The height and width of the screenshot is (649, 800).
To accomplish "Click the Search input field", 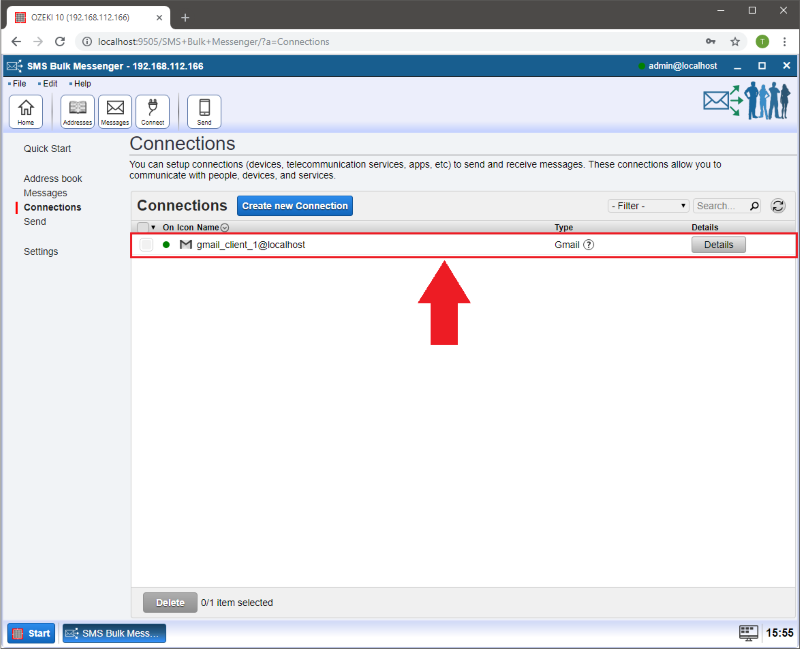I will [719, 206].
